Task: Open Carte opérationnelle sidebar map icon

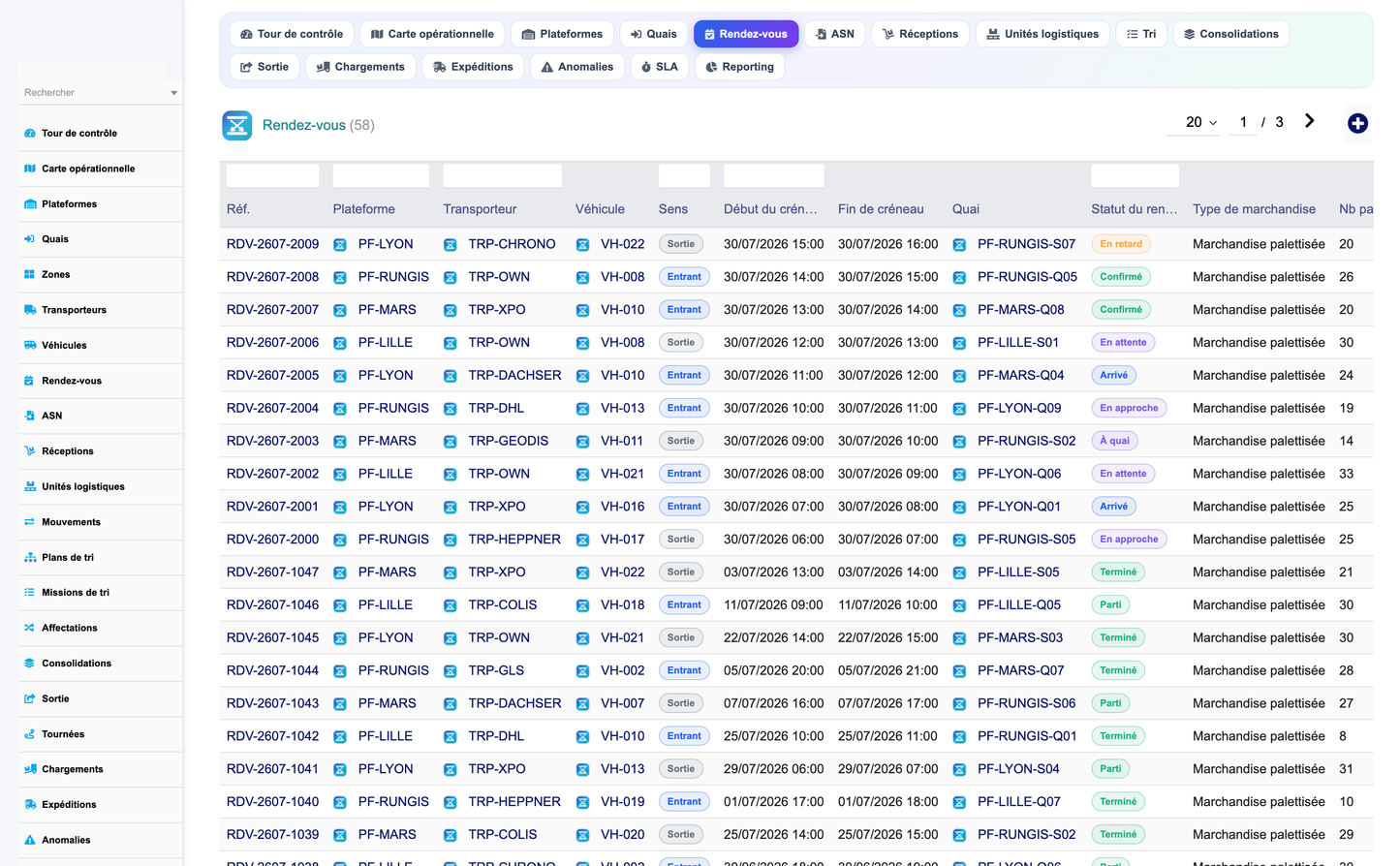Action: click(x=30, y=169)
